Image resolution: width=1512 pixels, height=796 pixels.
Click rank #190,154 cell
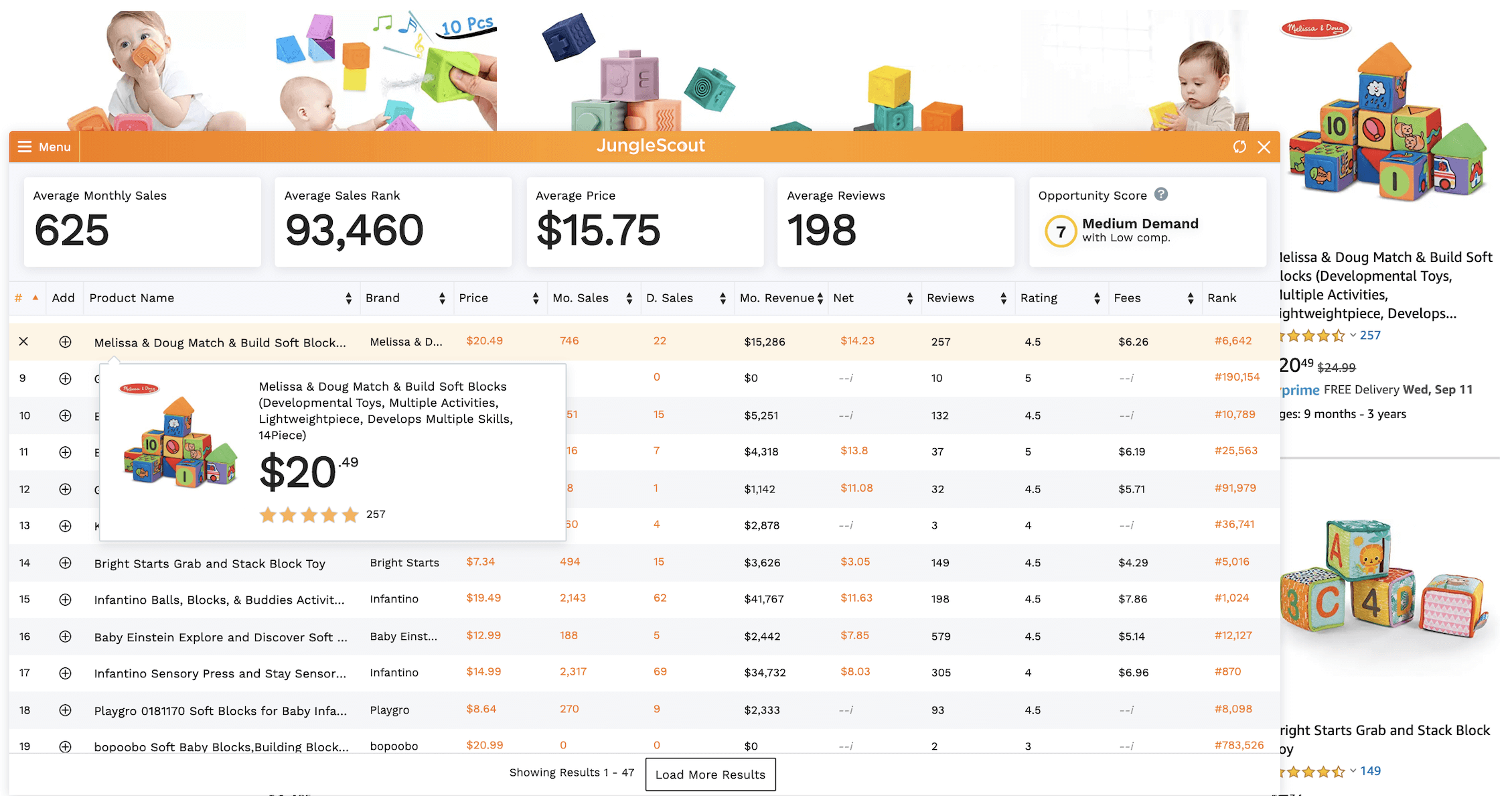coord(1237,377)
